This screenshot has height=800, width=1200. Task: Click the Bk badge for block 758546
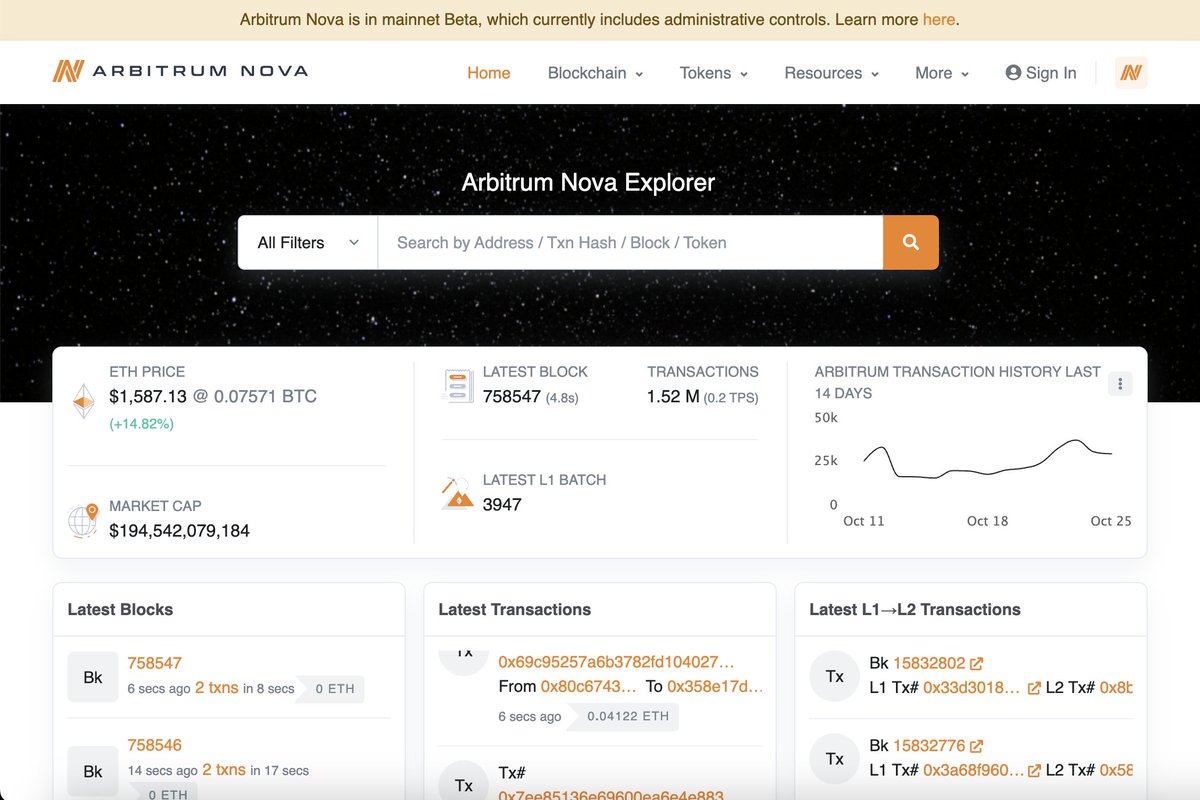click(x=93, y=771)
